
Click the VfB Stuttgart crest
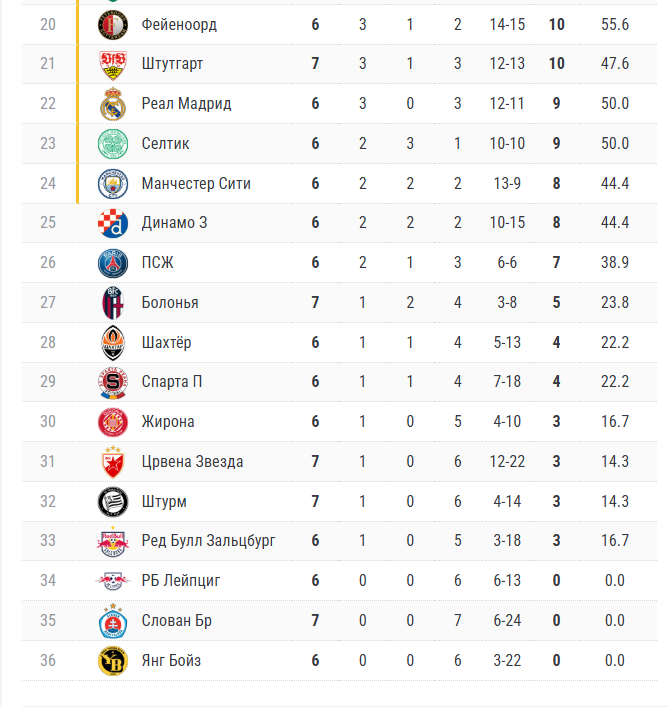(x=113, y=64)
